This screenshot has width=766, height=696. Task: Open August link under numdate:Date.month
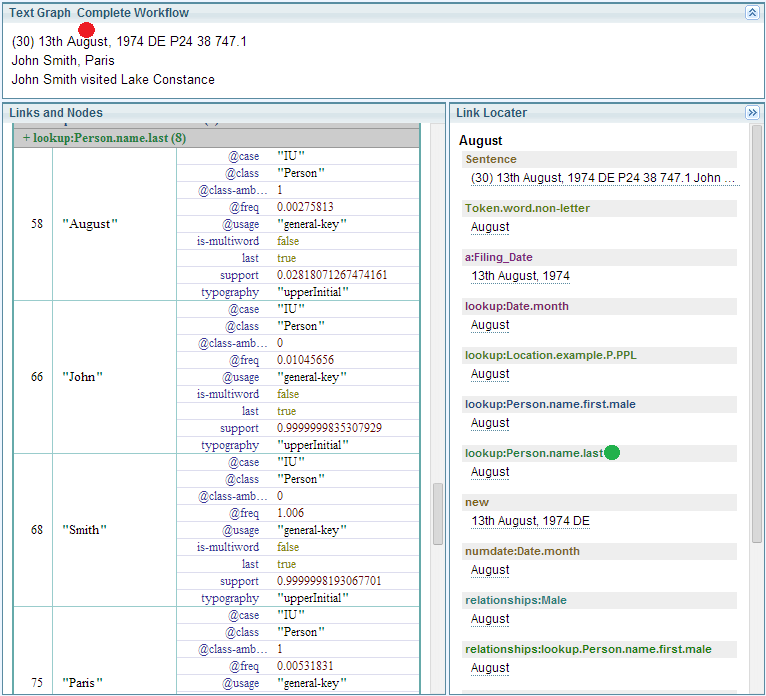[490, 570]
